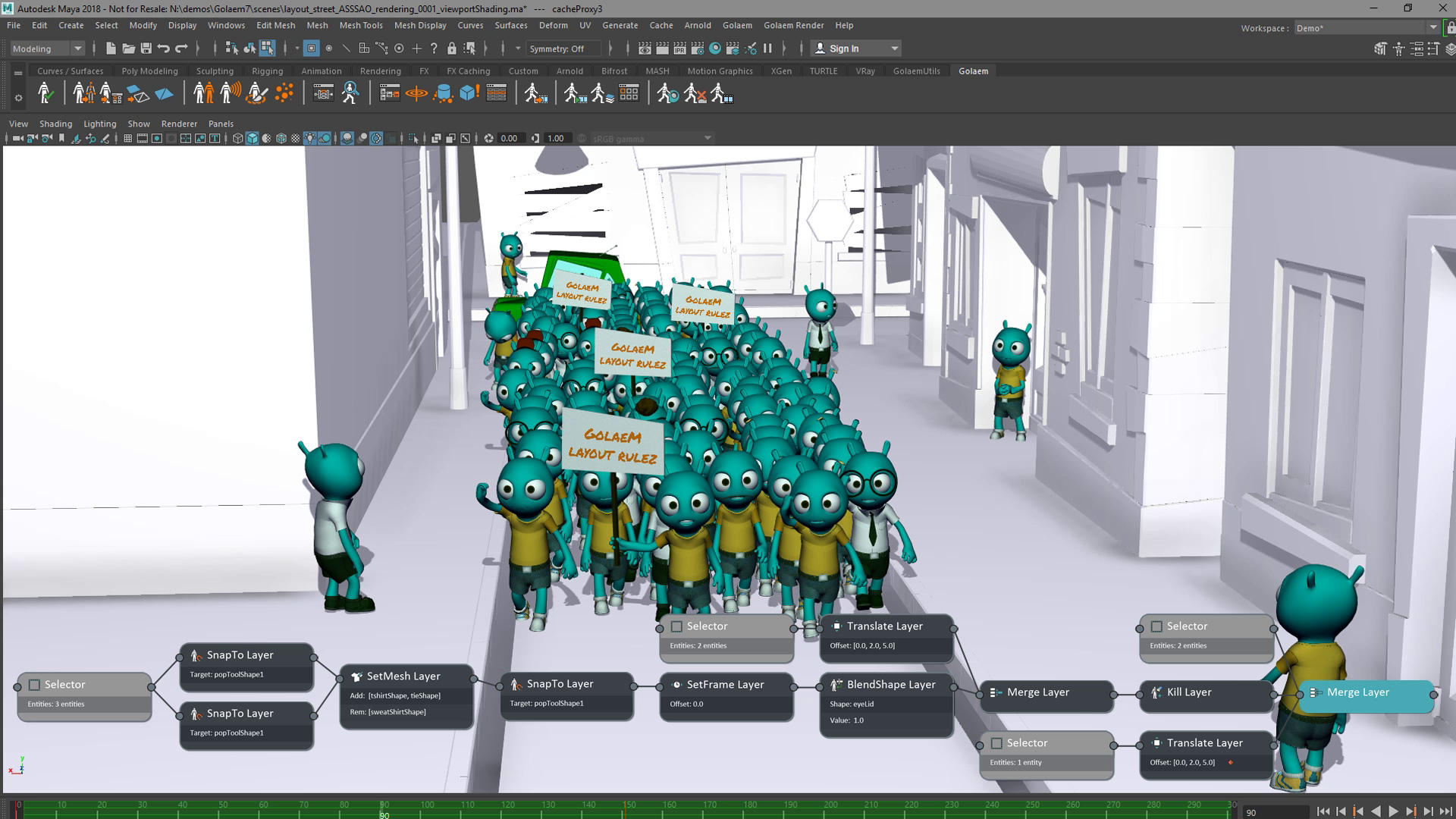The width and height of the screenshot is (1456, 819).
Task: Save the scene using disk icon
Action: [x=146, y=49]
